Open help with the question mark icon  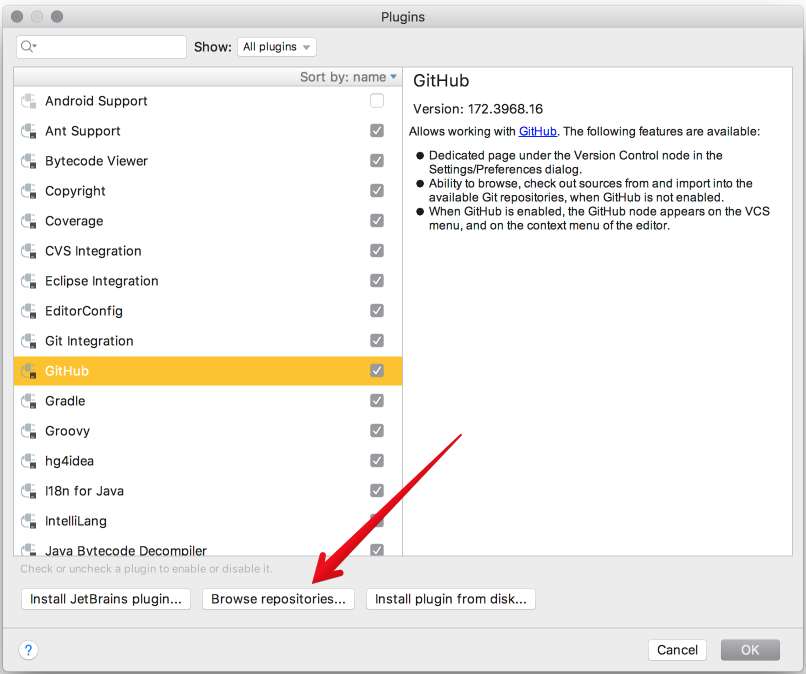(x=28, y=650)
